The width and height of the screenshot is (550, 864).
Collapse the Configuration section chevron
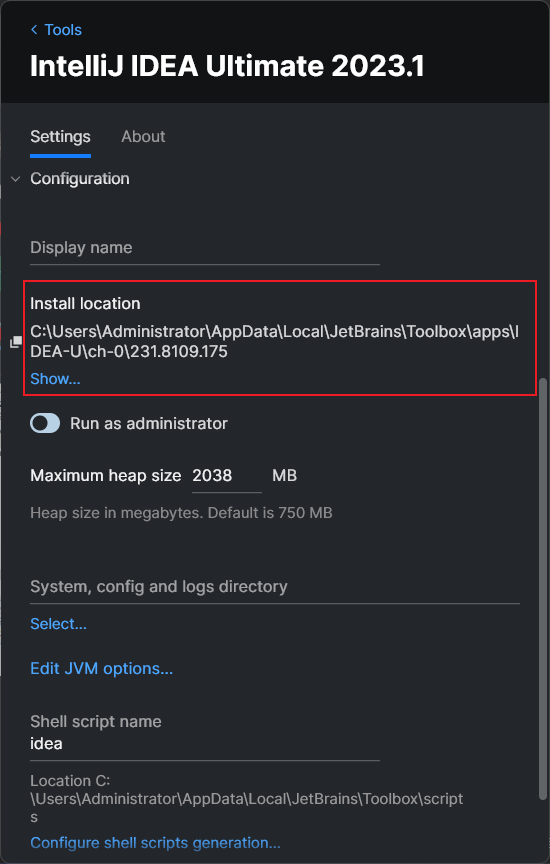(16, 179)
